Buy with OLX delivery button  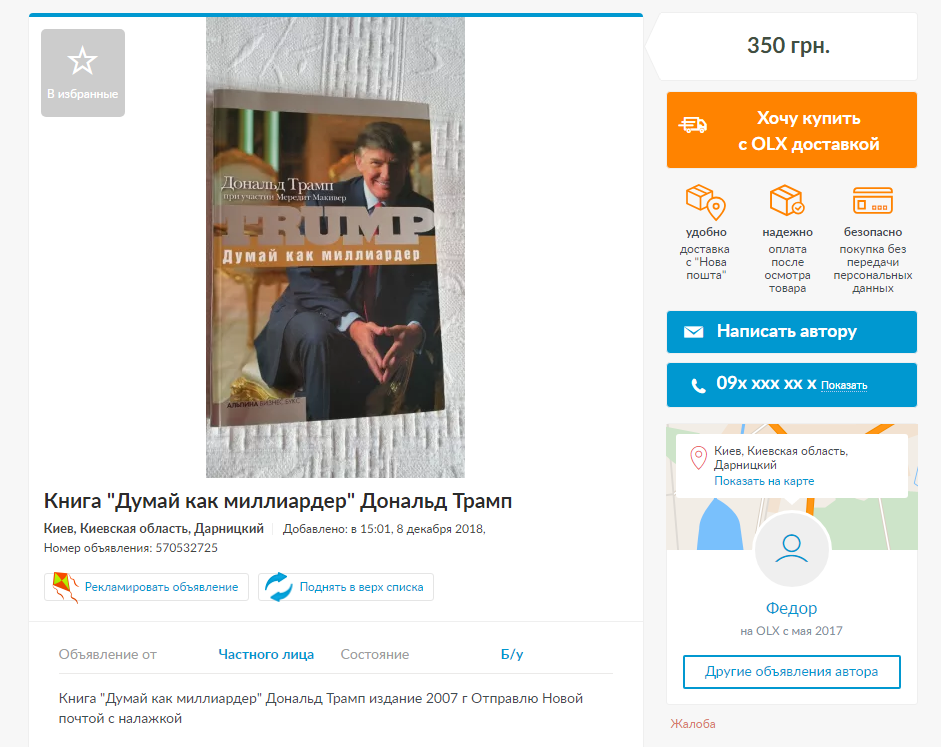[x=792, y=130]
